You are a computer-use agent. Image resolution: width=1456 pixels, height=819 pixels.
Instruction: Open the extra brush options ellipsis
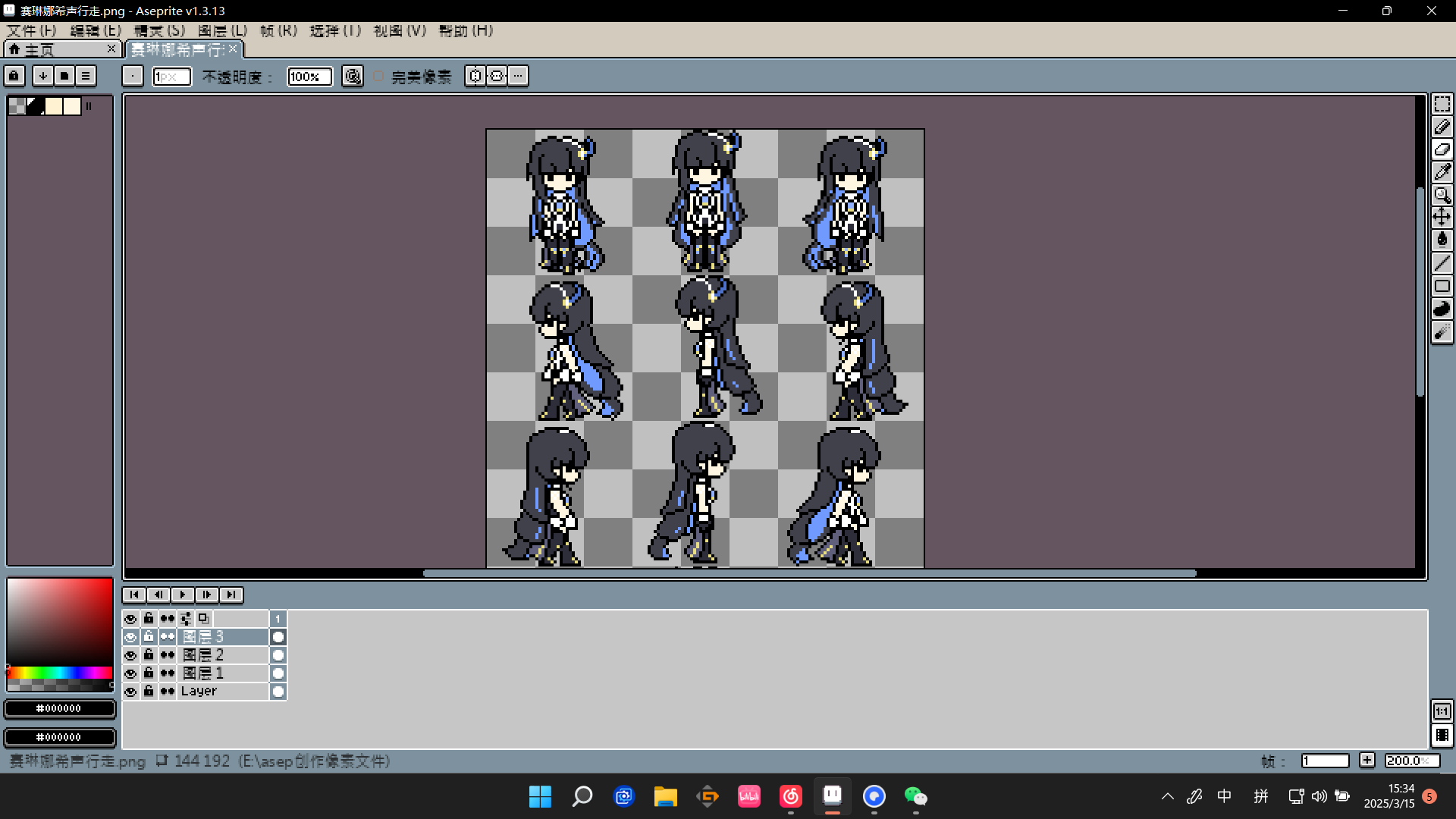[x=518, y=76]
